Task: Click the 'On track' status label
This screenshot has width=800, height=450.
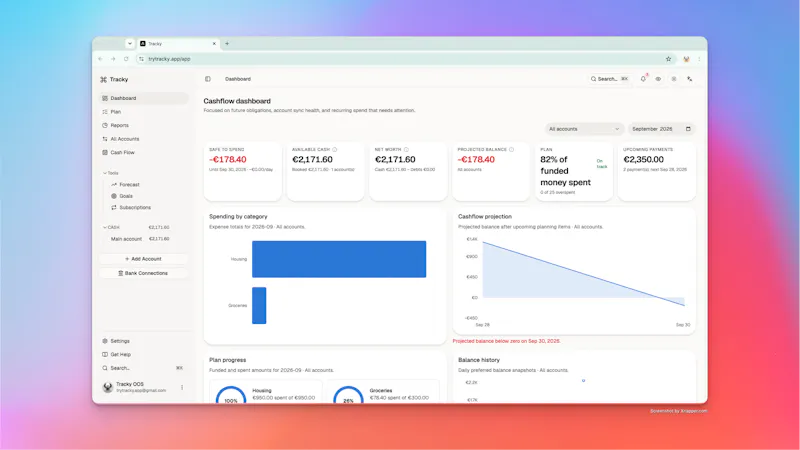Action: [602, 164]
